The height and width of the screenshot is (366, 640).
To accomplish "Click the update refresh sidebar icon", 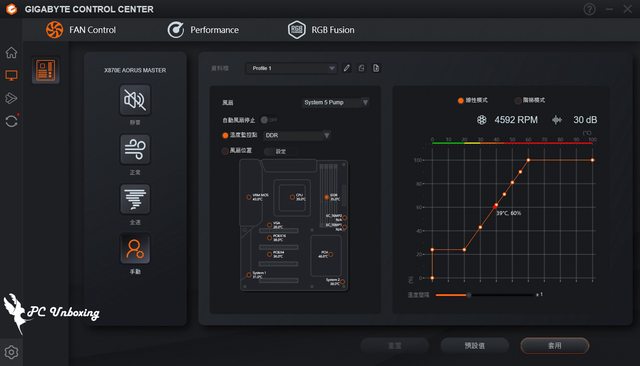I will pos(11,121).
